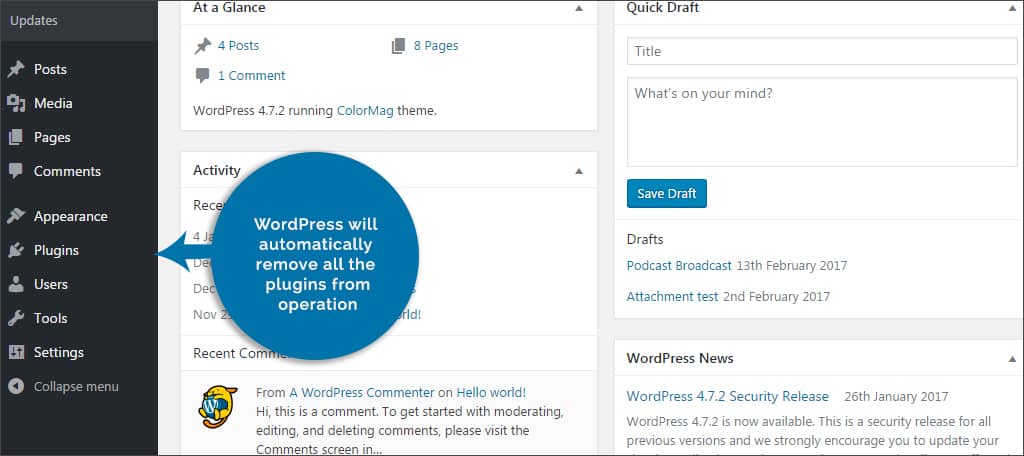
Task: Click the At a Glance panel title
Action: point(229,8)
